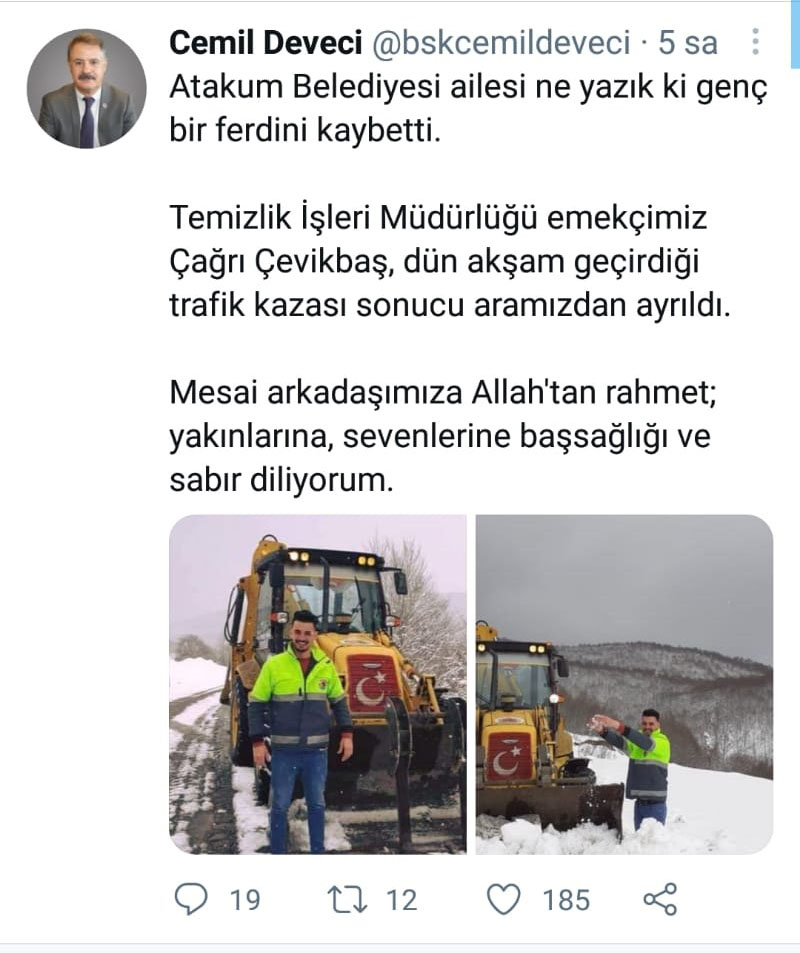The width and height of the screenshot is (800, 953).
Task: Open Cemil Deveci's profile picture
Action: click(x=87, y=88)
